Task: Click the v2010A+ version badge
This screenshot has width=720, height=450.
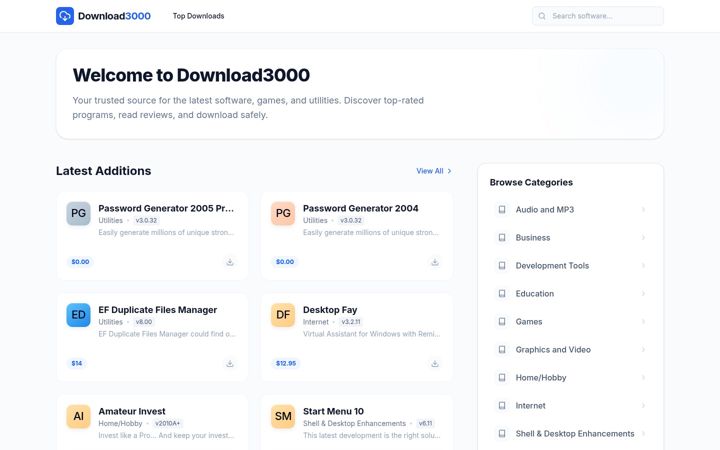Action: [168, 423]
